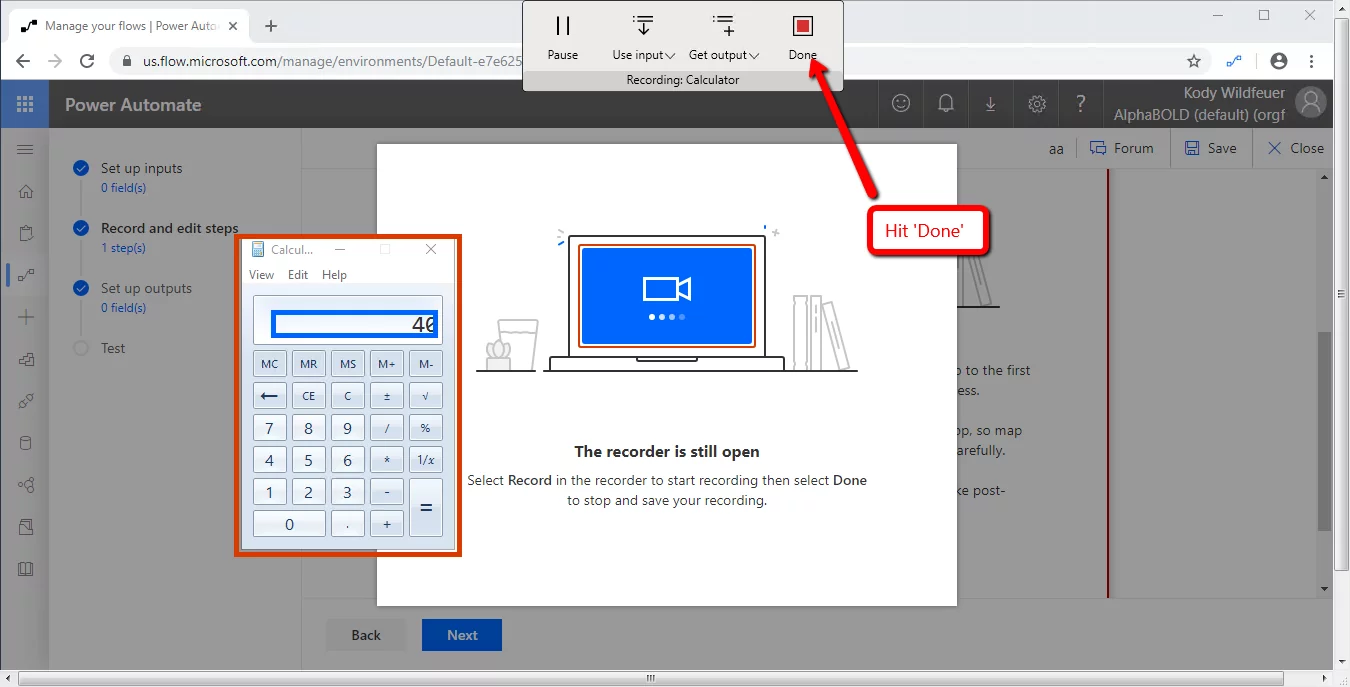Open Action items clipboard icon in sidebar

coord(26,233)
